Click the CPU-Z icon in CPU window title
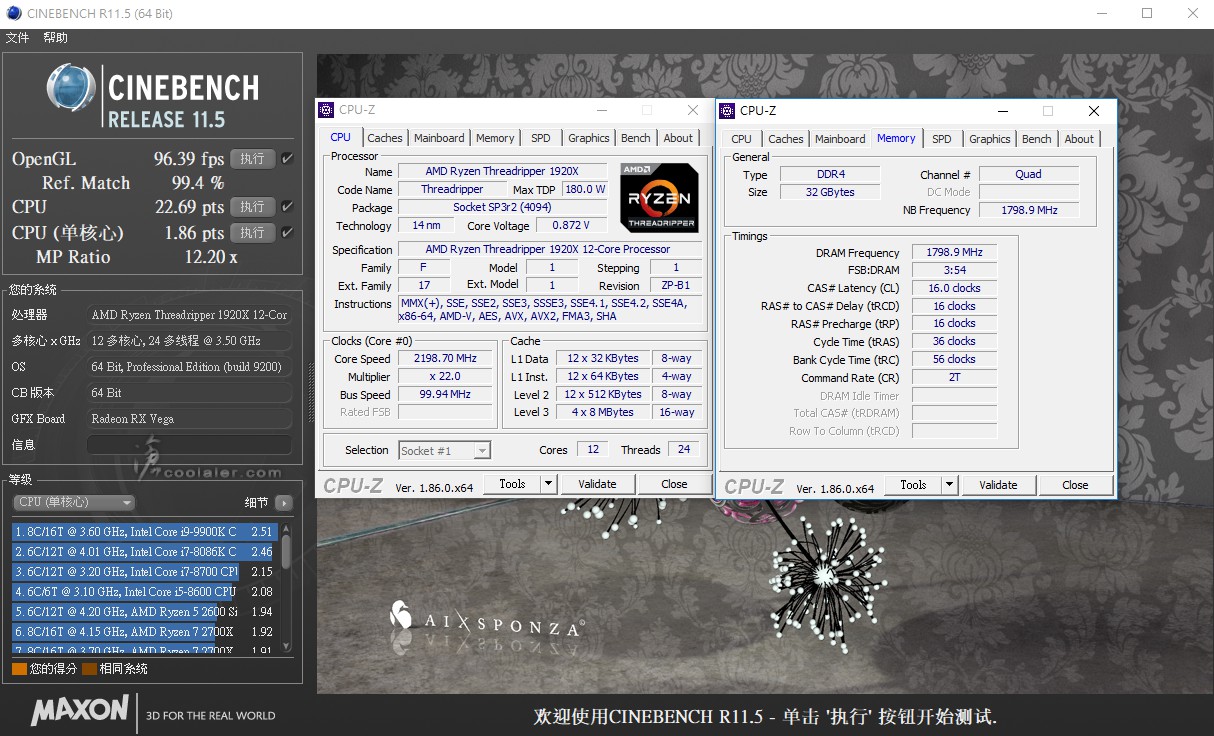 (327, 110)
